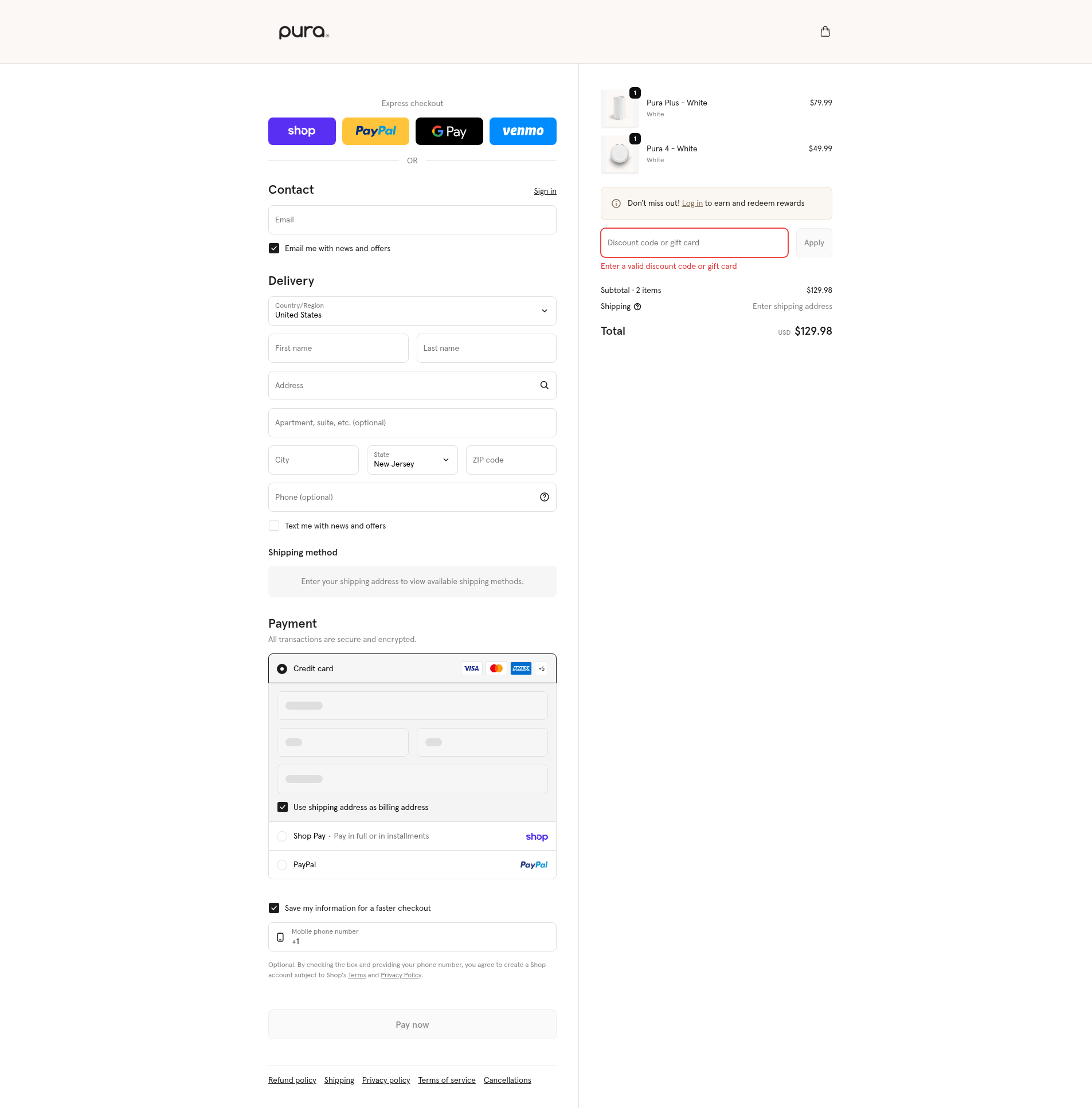The image size is (1092, 1108).
Task: Click the Shipping info question icon
Action: [x=637, y=307]
